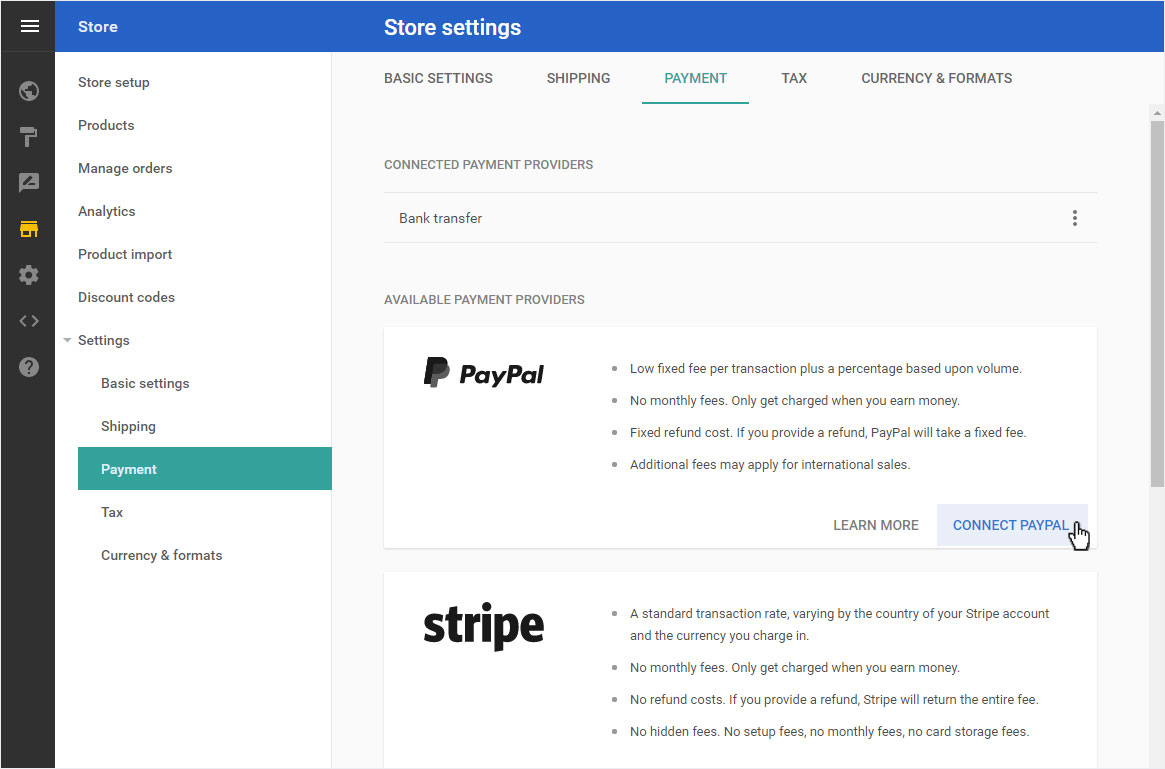Open Basic settings sub-item in sidebar
Image resolution: width=1165 pixels, height=769 pixels.
145,383
